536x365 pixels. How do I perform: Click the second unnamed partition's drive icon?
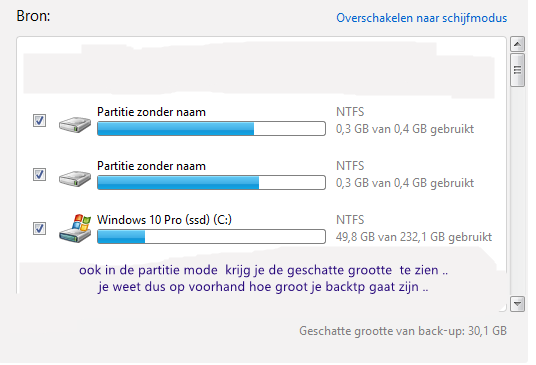coord(75,178)
